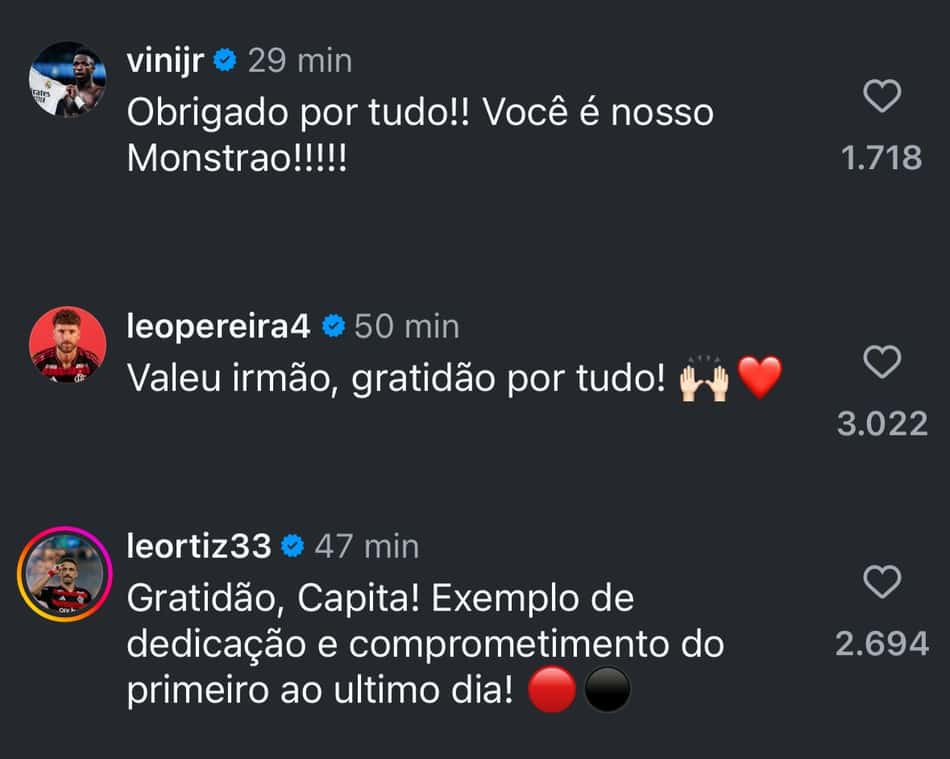This screenshot has height=759, width=950.
Task: Open leopereira4's profile picture
Action: point(68,345)
